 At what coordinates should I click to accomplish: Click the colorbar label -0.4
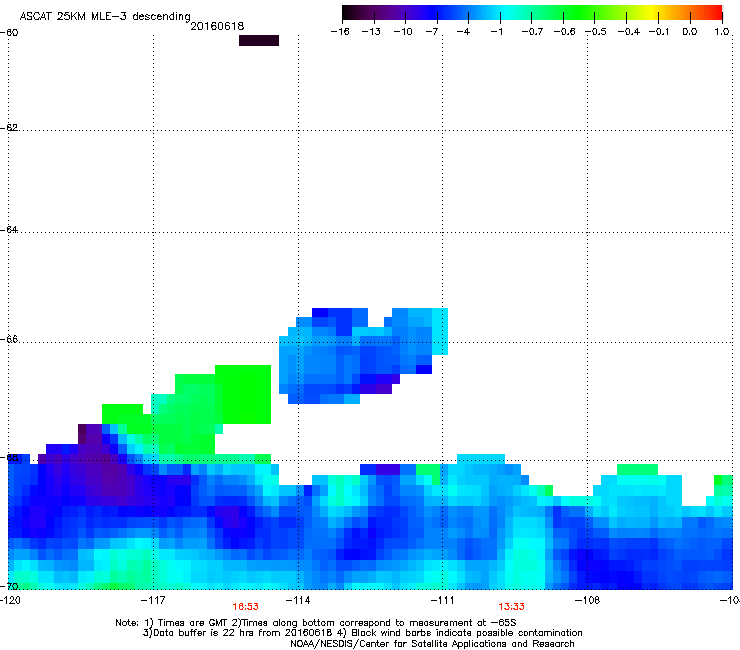629,32
